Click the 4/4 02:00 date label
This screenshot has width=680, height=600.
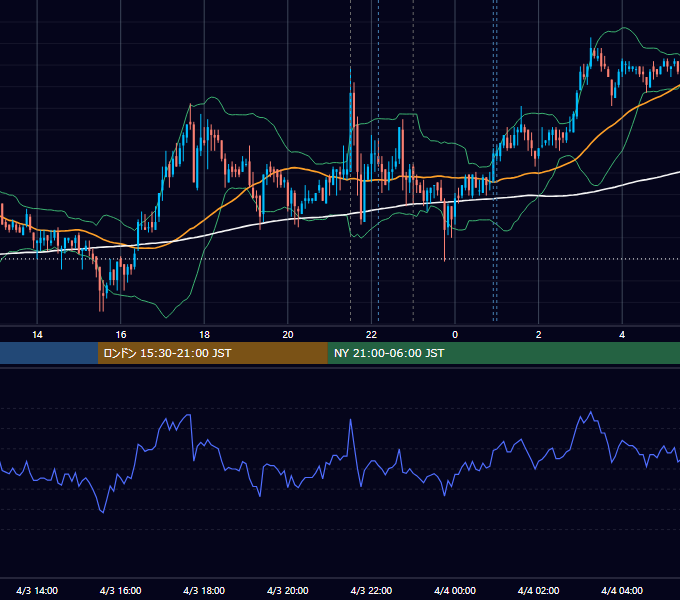point(538,590)
